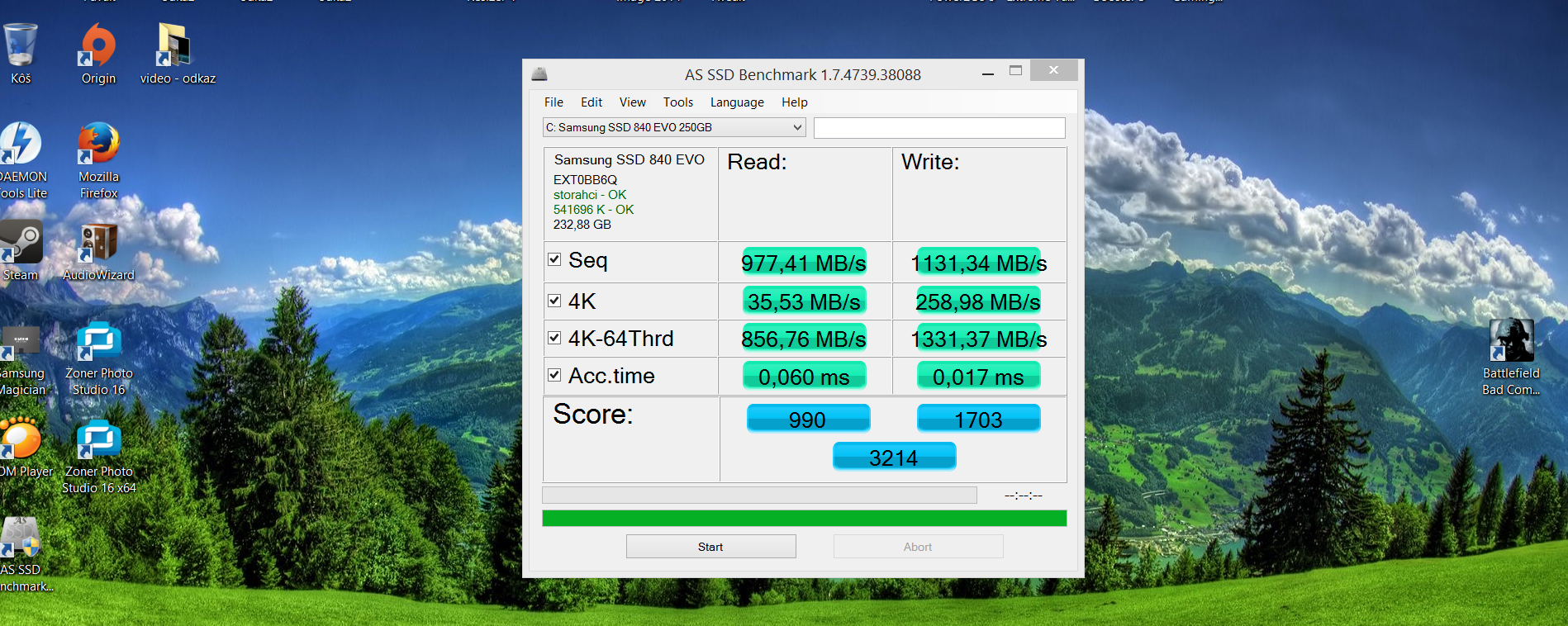1568x626 pixels.
Task: Click the 4K read value 35,53 MB/s
Action: pyautogui.click(x=804, y=301)
